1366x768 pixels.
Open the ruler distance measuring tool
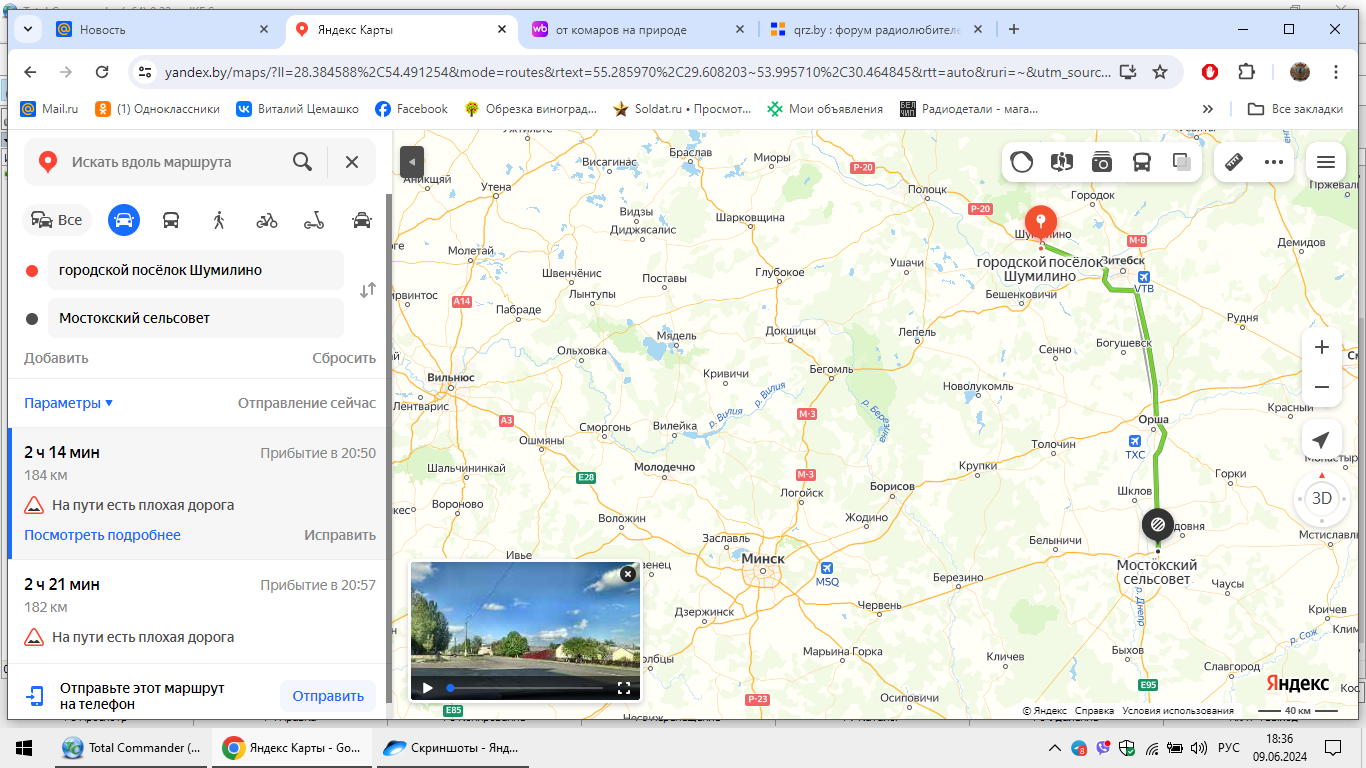1234,162
